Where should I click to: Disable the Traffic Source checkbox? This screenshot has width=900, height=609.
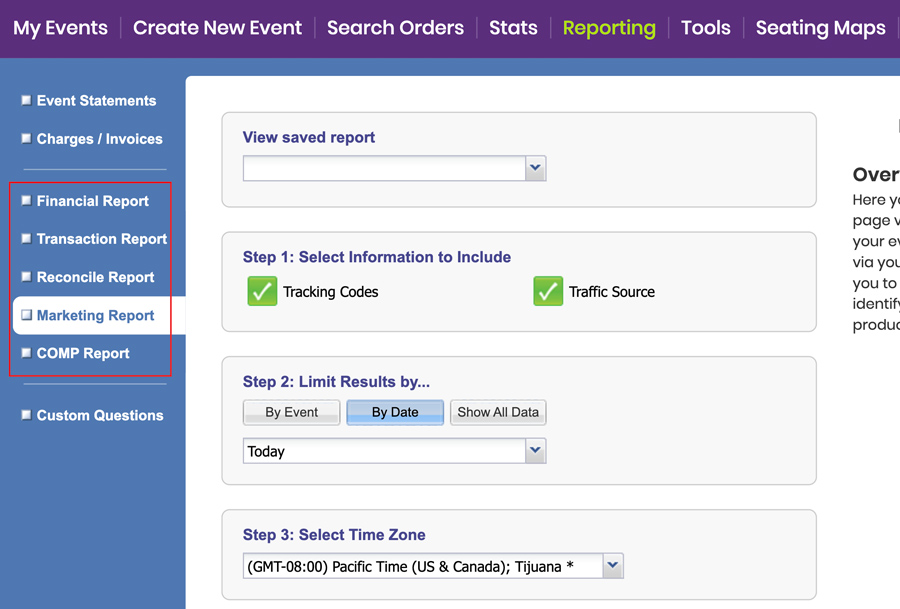click(548, 291)
